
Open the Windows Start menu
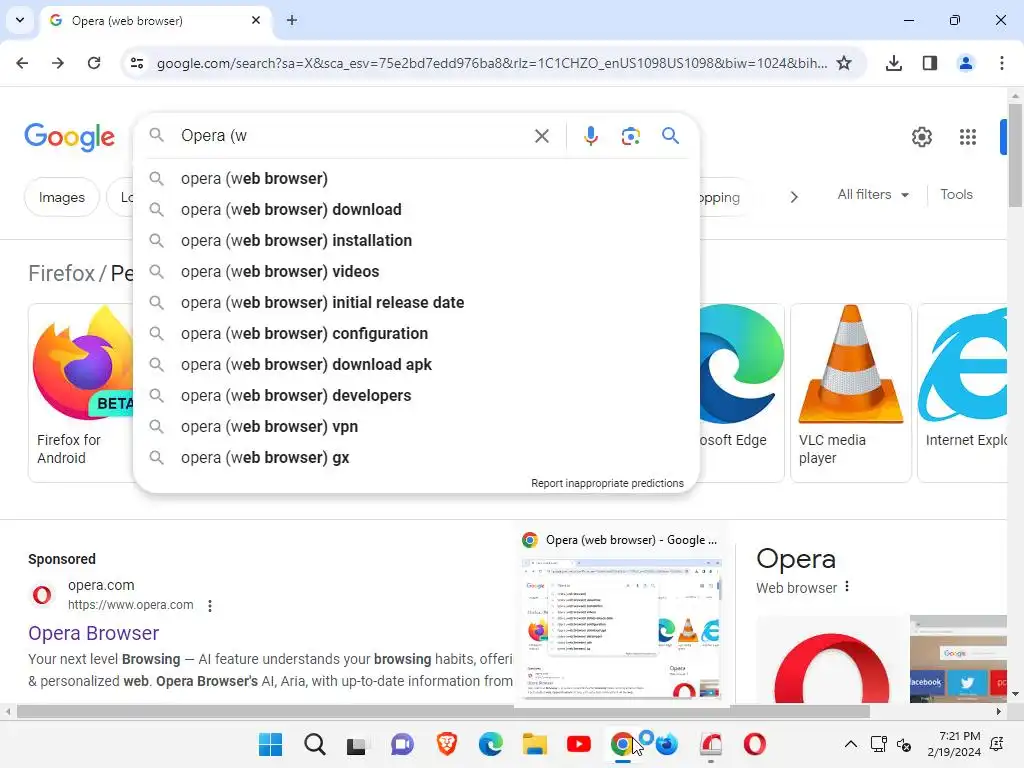270,744
